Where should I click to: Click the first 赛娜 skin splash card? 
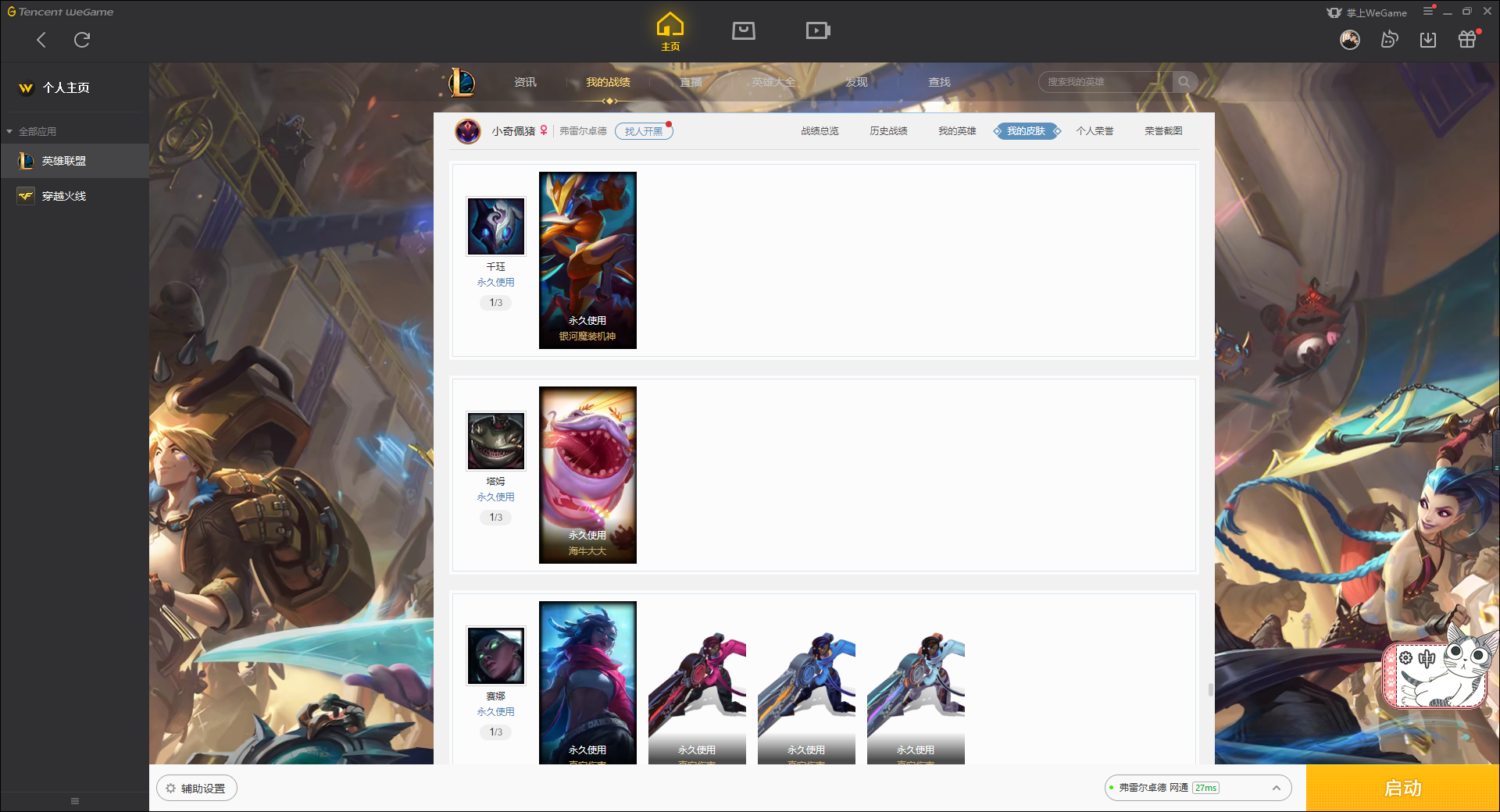click(x=587, y=682)
